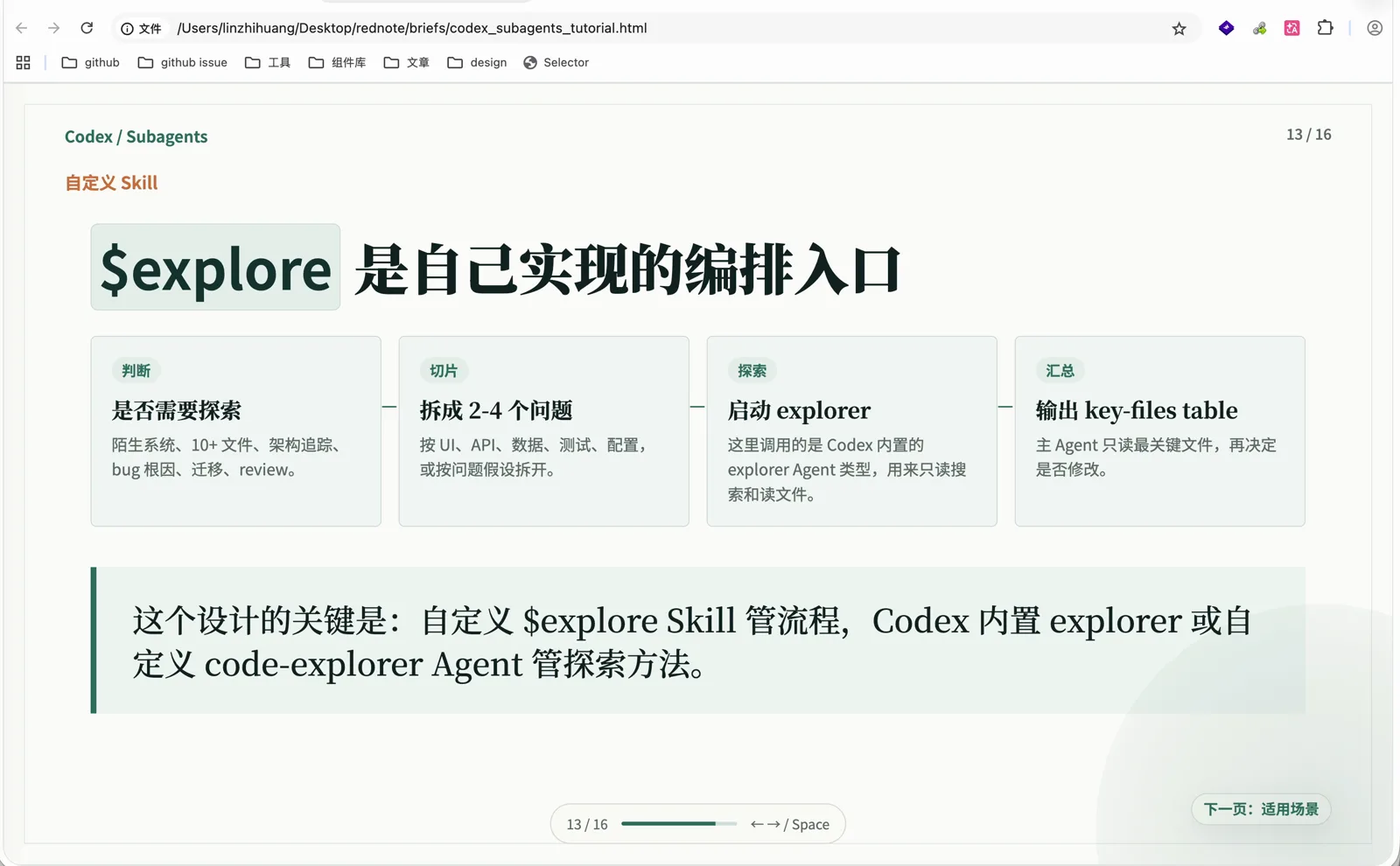Click the arrow keys / Space navigation hint
Image resolution: width=1400 pixels, height=866 pixels.
(x=790, y=824)
